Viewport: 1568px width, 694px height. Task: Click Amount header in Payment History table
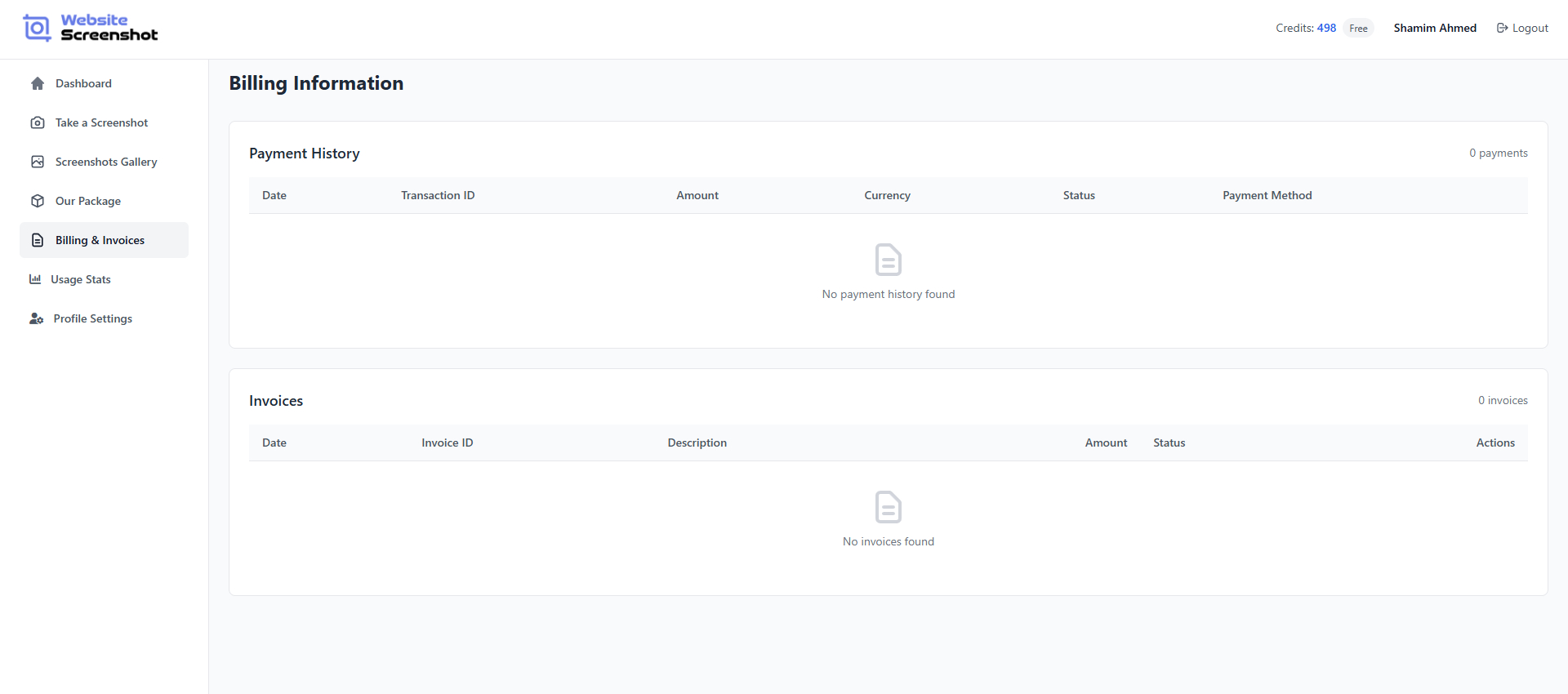click(697, 195)
